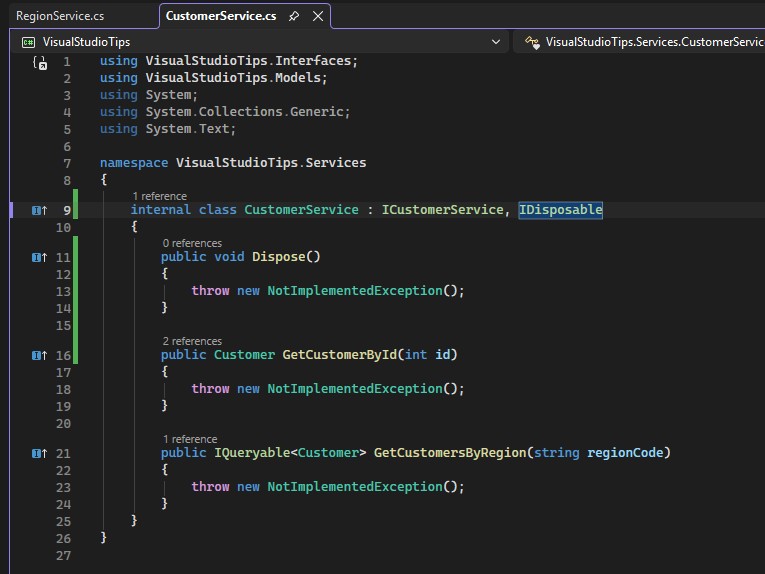Screen dimensions: 765x574
Task: Click the GetCustomersByRegion method name
Action: (450, 453)
